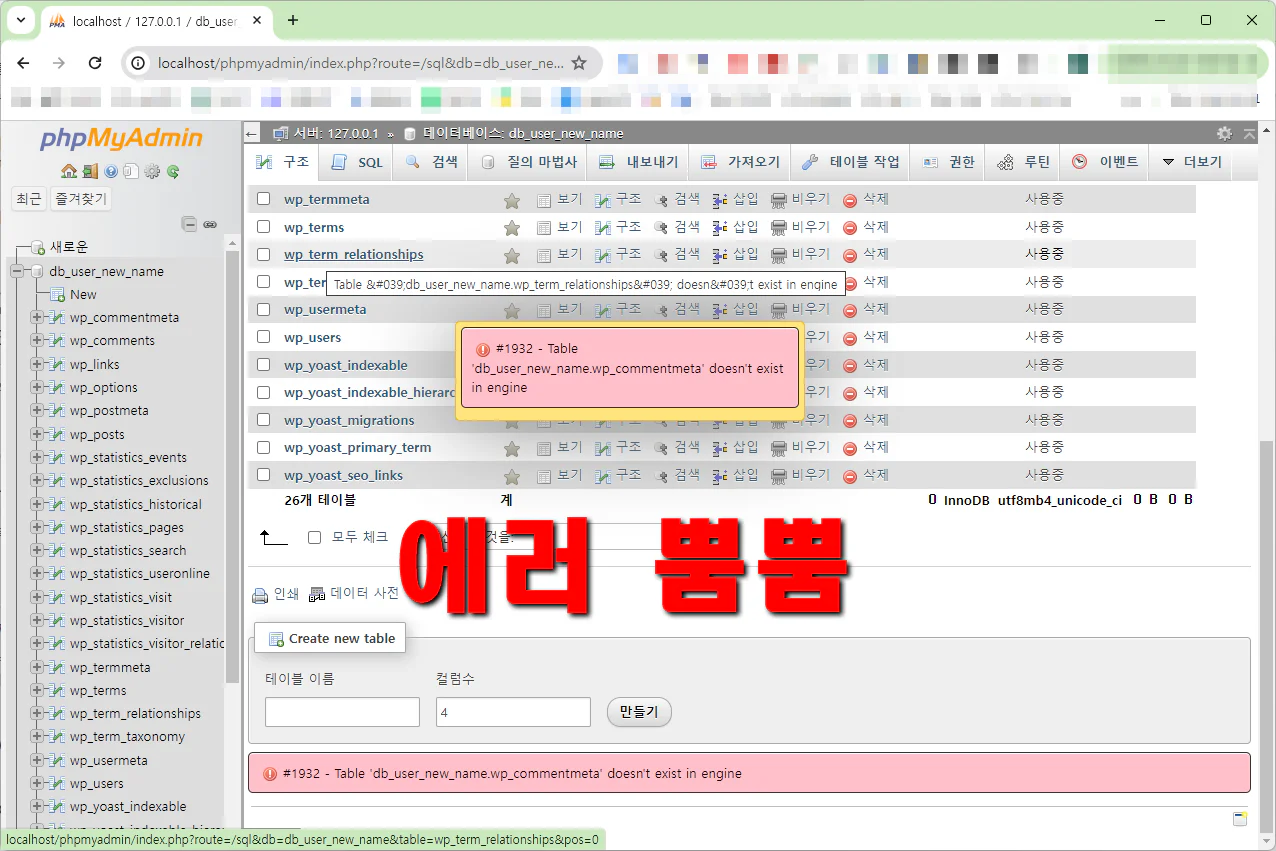This screenshot has height=851, width=1276.
Task: Toggle the 모두 체크 checkbox
Action: coord(315,538)
